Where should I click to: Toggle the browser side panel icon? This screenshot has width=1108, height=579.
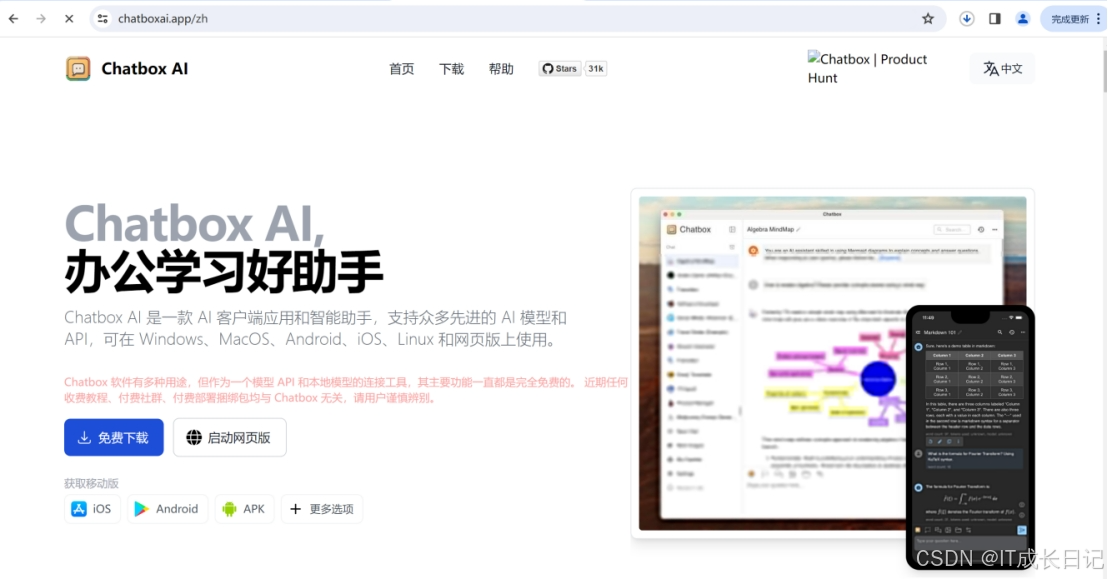[995, 19]
